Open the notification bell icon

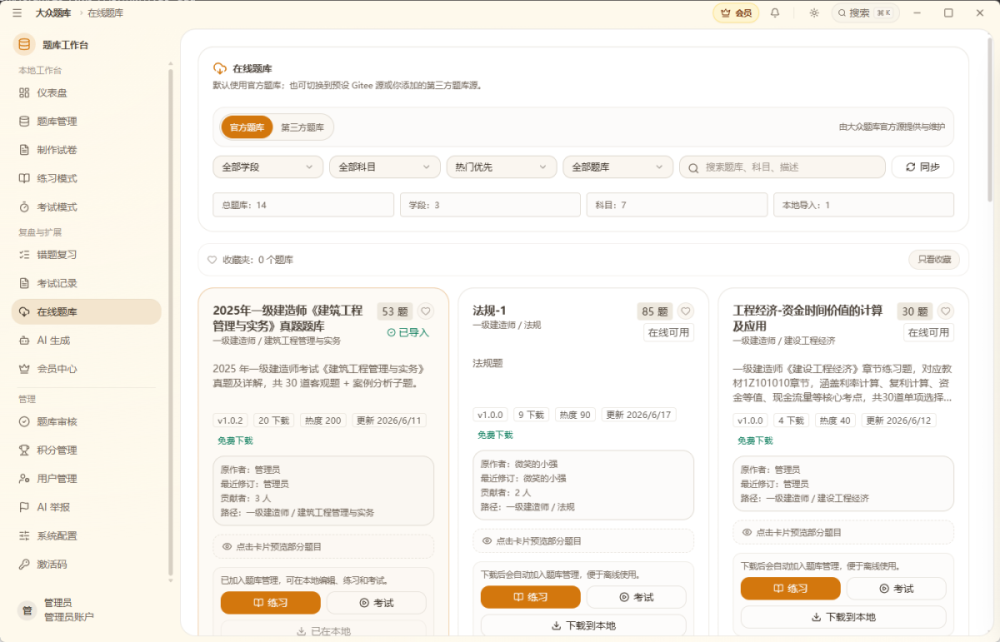tap(775, 13)
